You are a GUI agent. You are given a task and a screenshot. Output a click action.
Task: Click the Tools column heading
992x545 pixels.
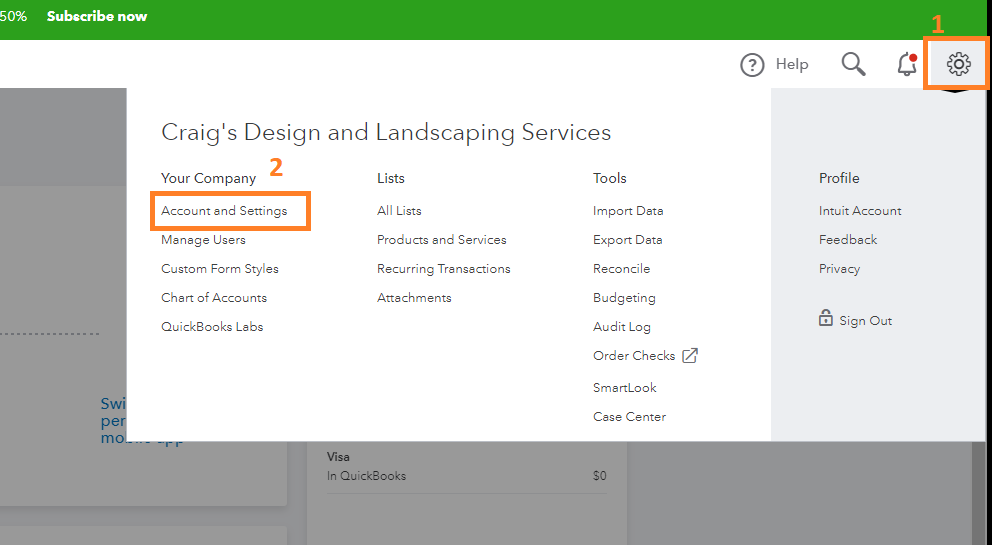(x=609, y=179)
